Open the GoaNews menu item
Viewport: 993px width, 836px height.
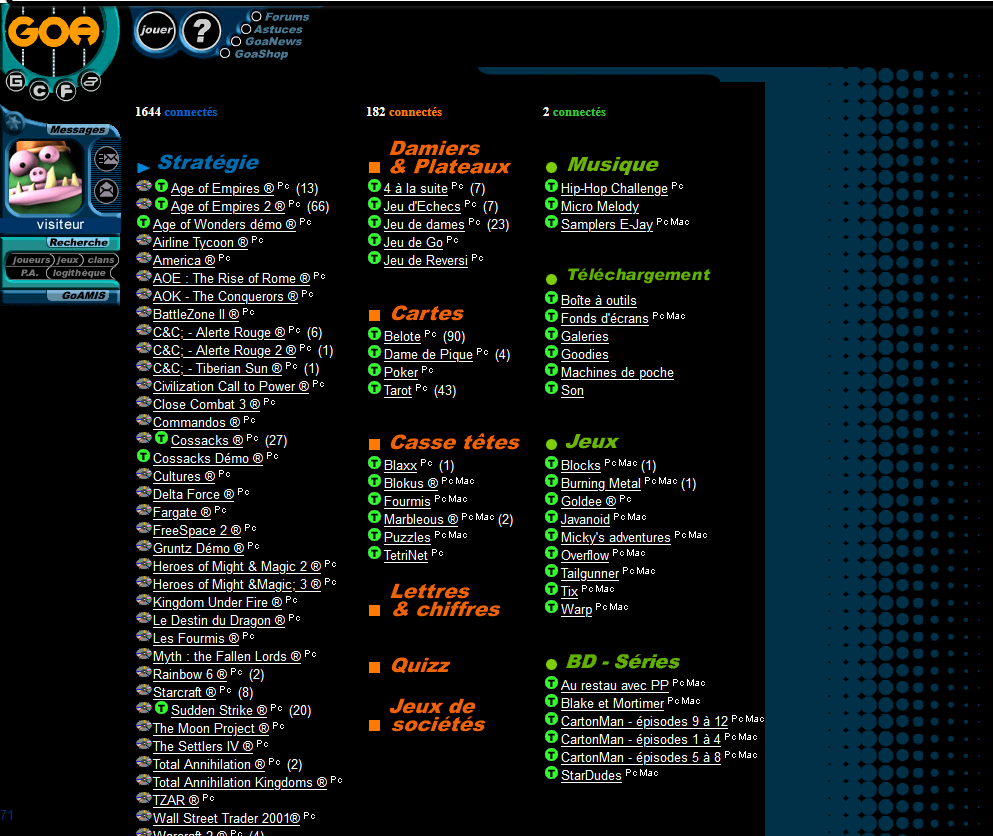click(x=274, y=41)
